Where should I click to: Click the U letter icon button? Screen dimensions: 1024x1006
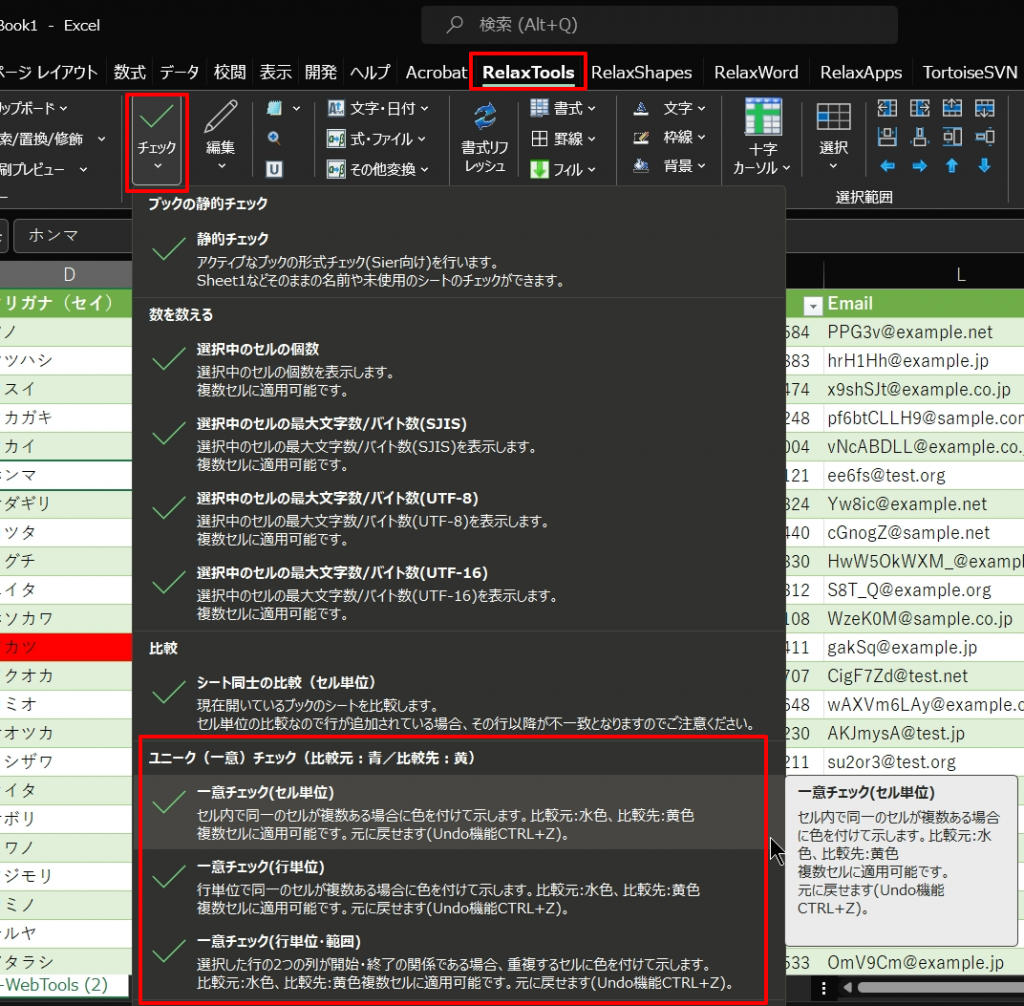274,169
